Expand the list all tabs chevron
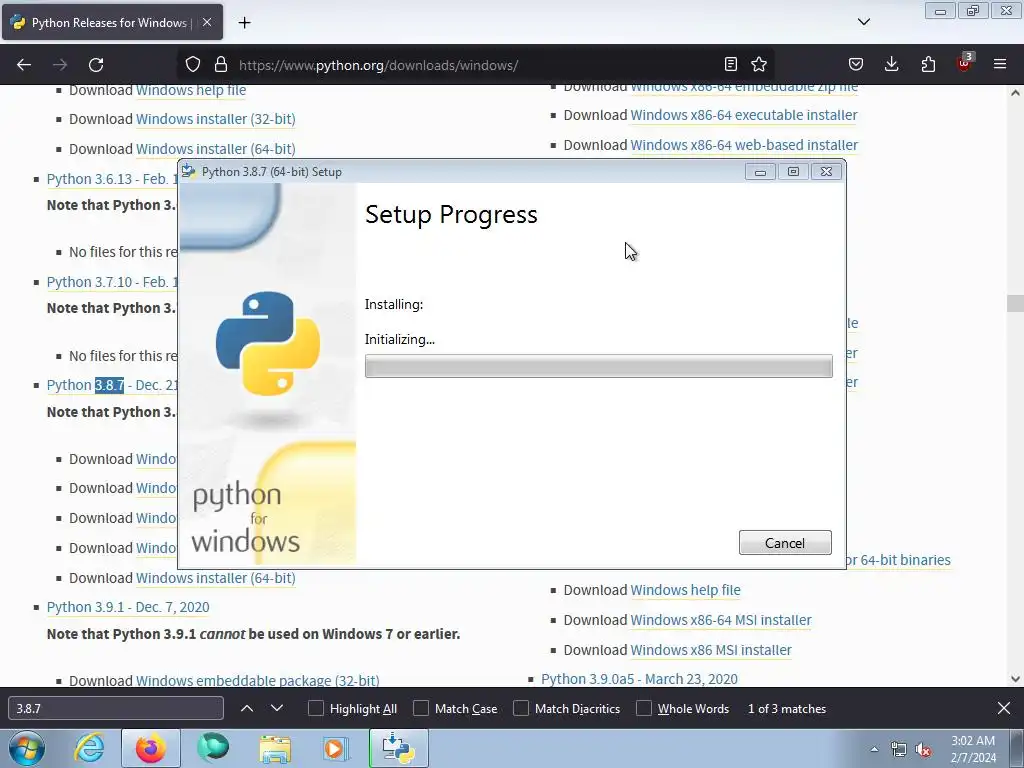Viewport: 1024px width, 768px height. coord(864,22)
